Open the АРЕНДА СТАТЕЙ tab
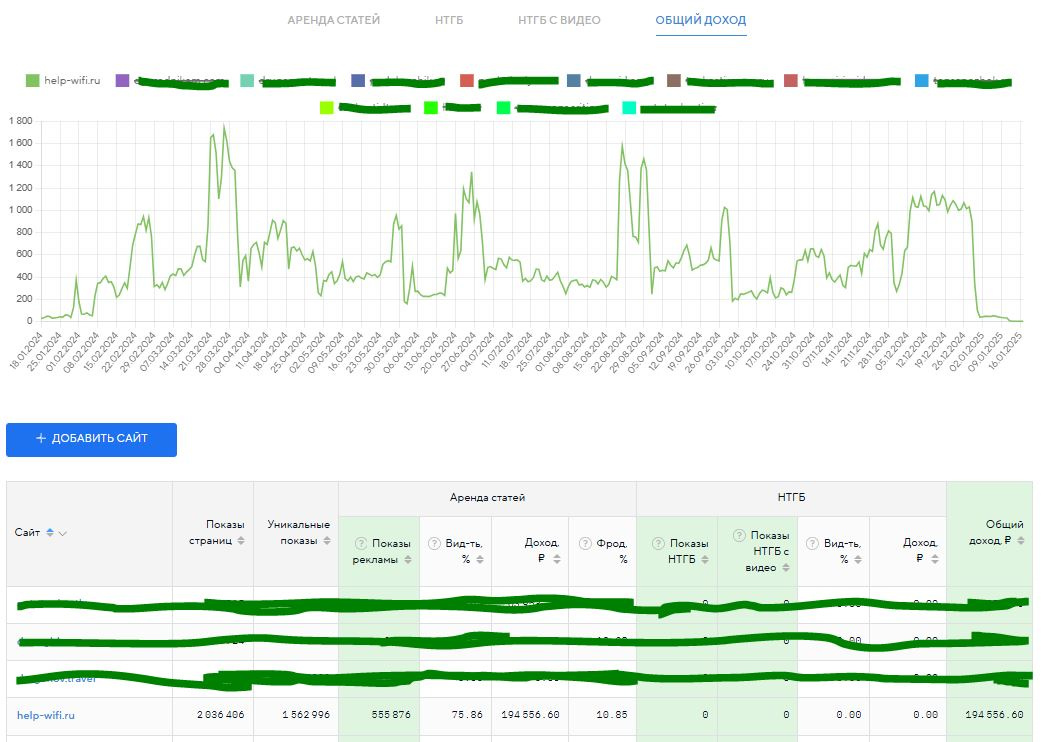Viewport: 1041px width, 742px height. (333, 20)
